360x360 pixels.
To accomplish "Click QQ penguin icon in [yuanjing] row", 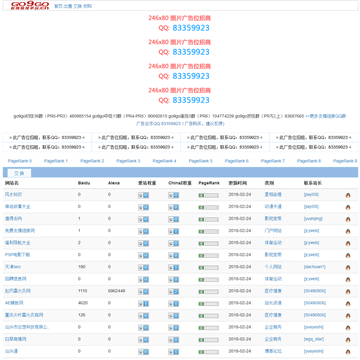I will pos(348,219).
